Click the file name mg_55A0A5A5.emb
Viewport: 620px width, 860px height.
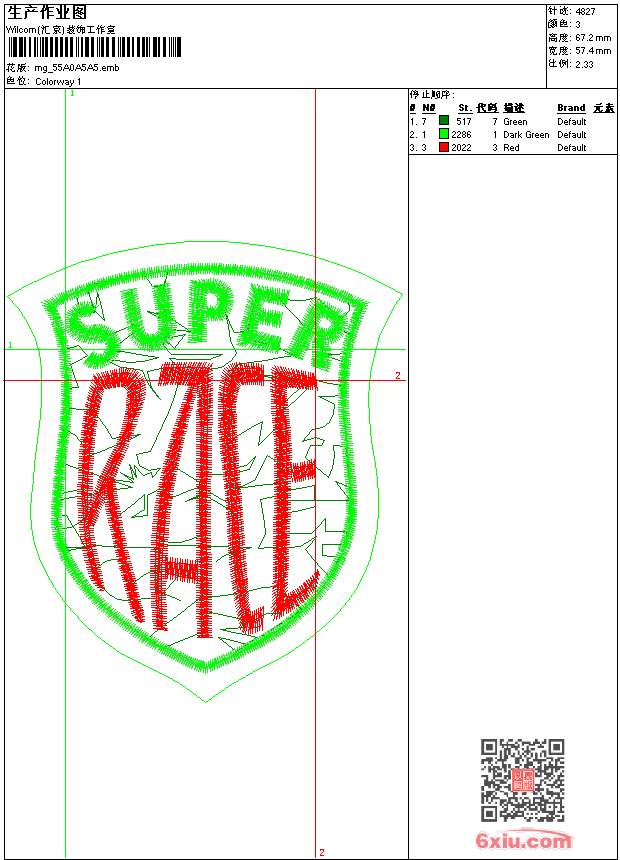[x=77, y=68]
